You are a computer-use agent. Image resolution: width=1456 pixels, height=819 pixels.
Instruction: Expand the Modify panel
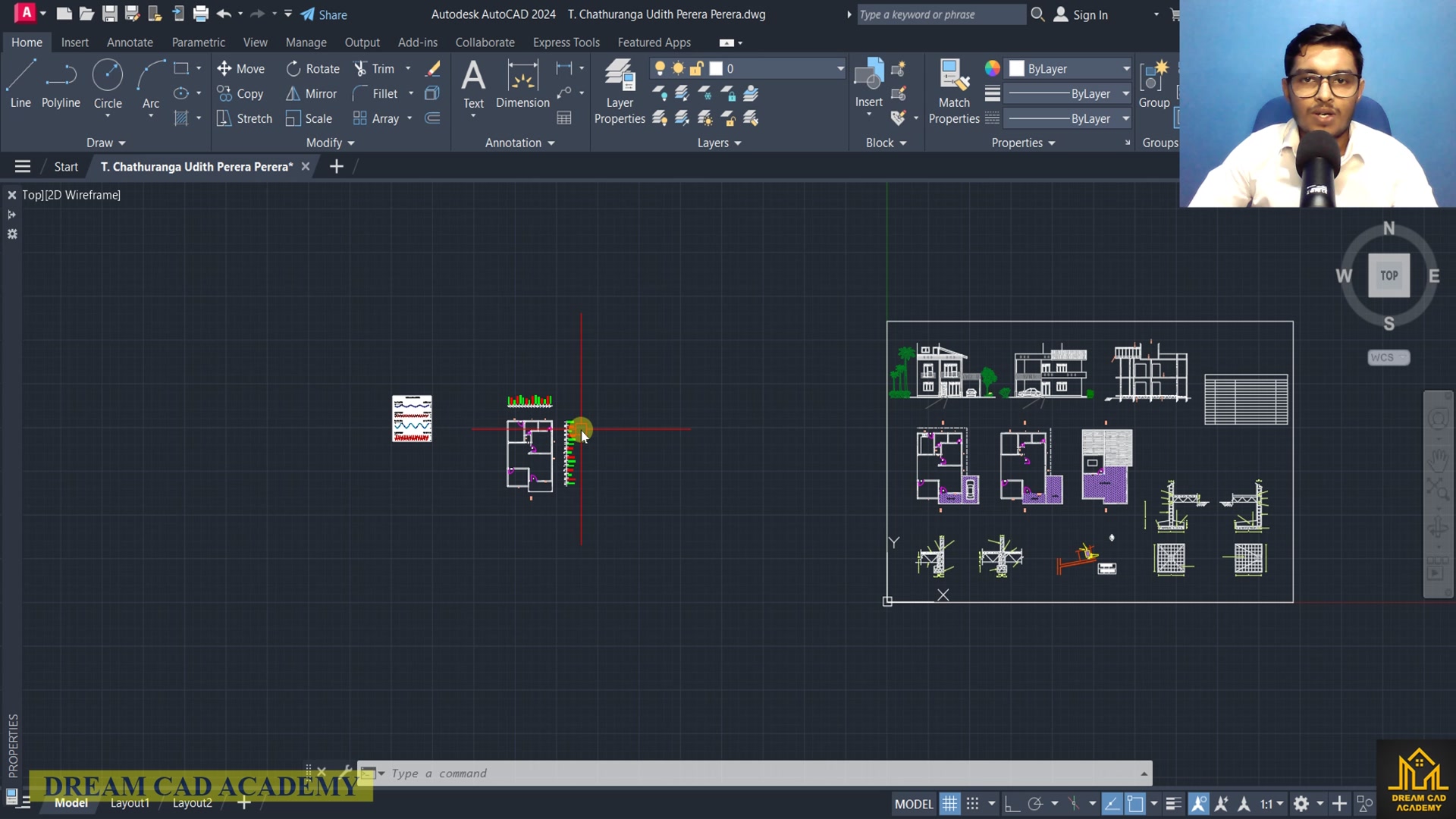tap(330, 143)
